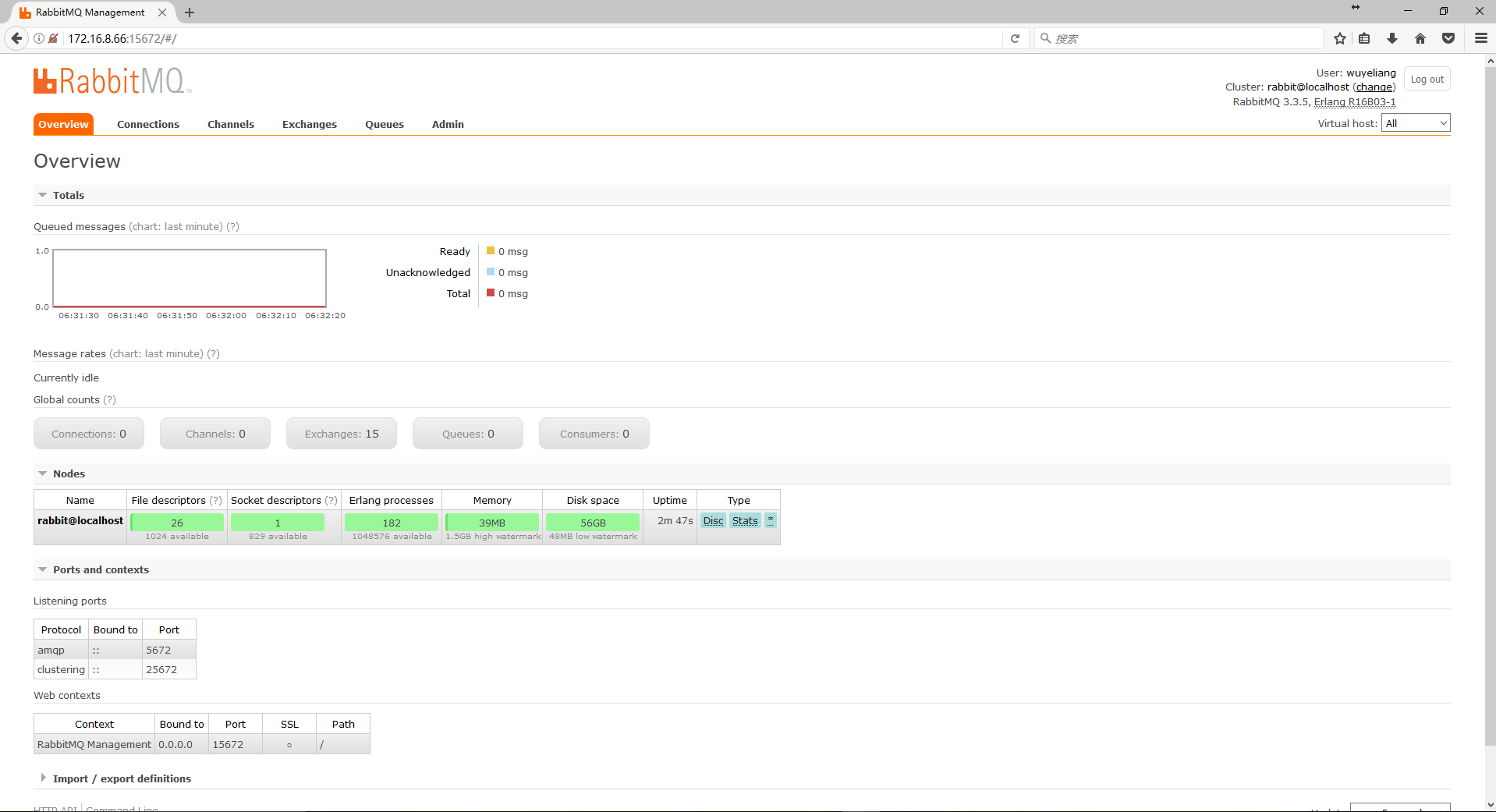This screenshot has height=812, width=1496.
Task: Open the bookmarks list icon
Action: point(1364,38)
